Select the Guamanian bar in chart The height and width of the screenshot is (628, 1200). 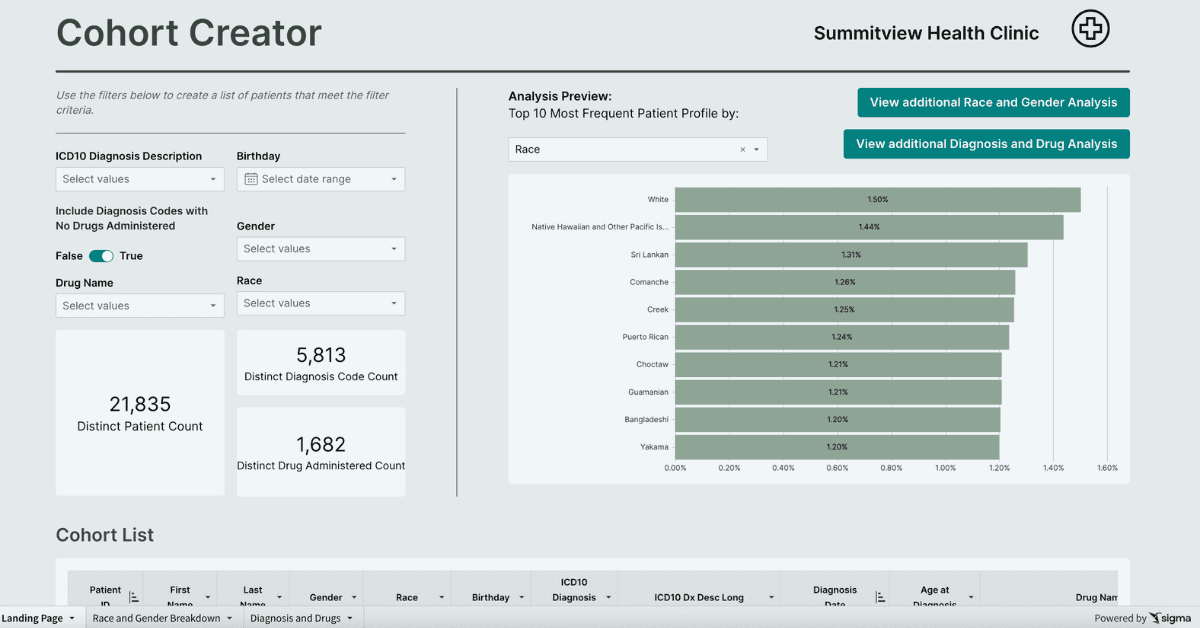pos(838,392)
